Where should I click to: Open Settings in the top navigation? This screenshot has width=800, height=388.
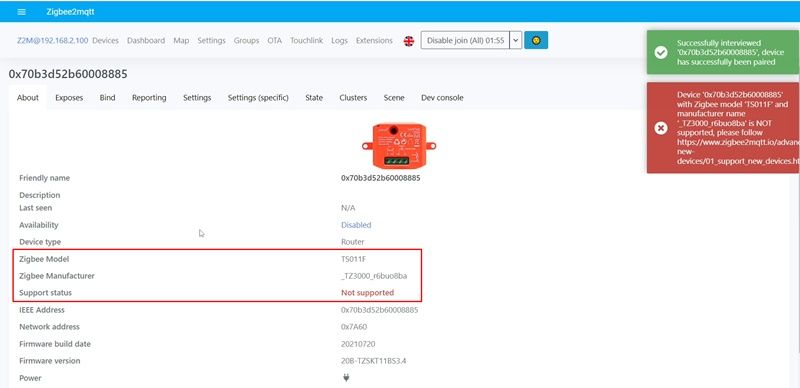coord(211,40)
